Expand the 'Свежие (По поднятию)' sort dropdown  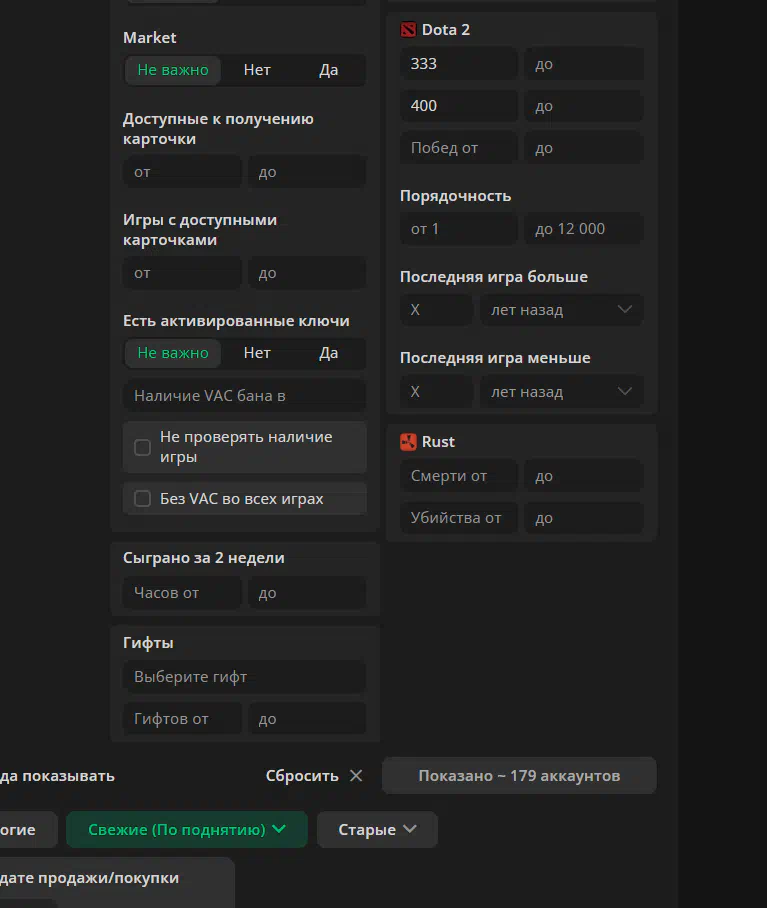(x=186, y=829)
